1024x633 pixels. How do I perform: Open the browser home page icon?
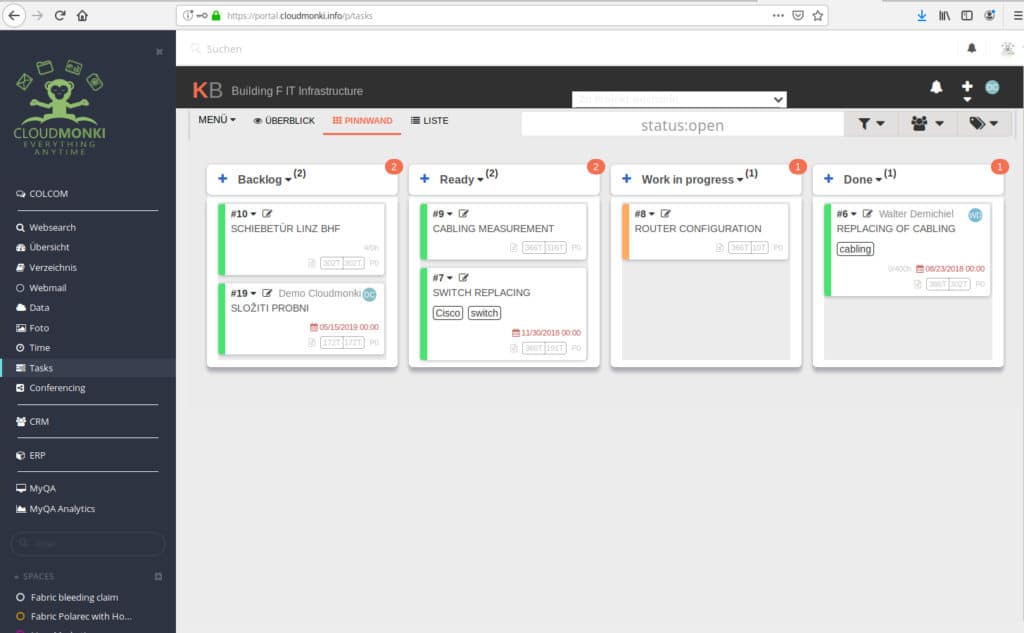coord(82,15)
